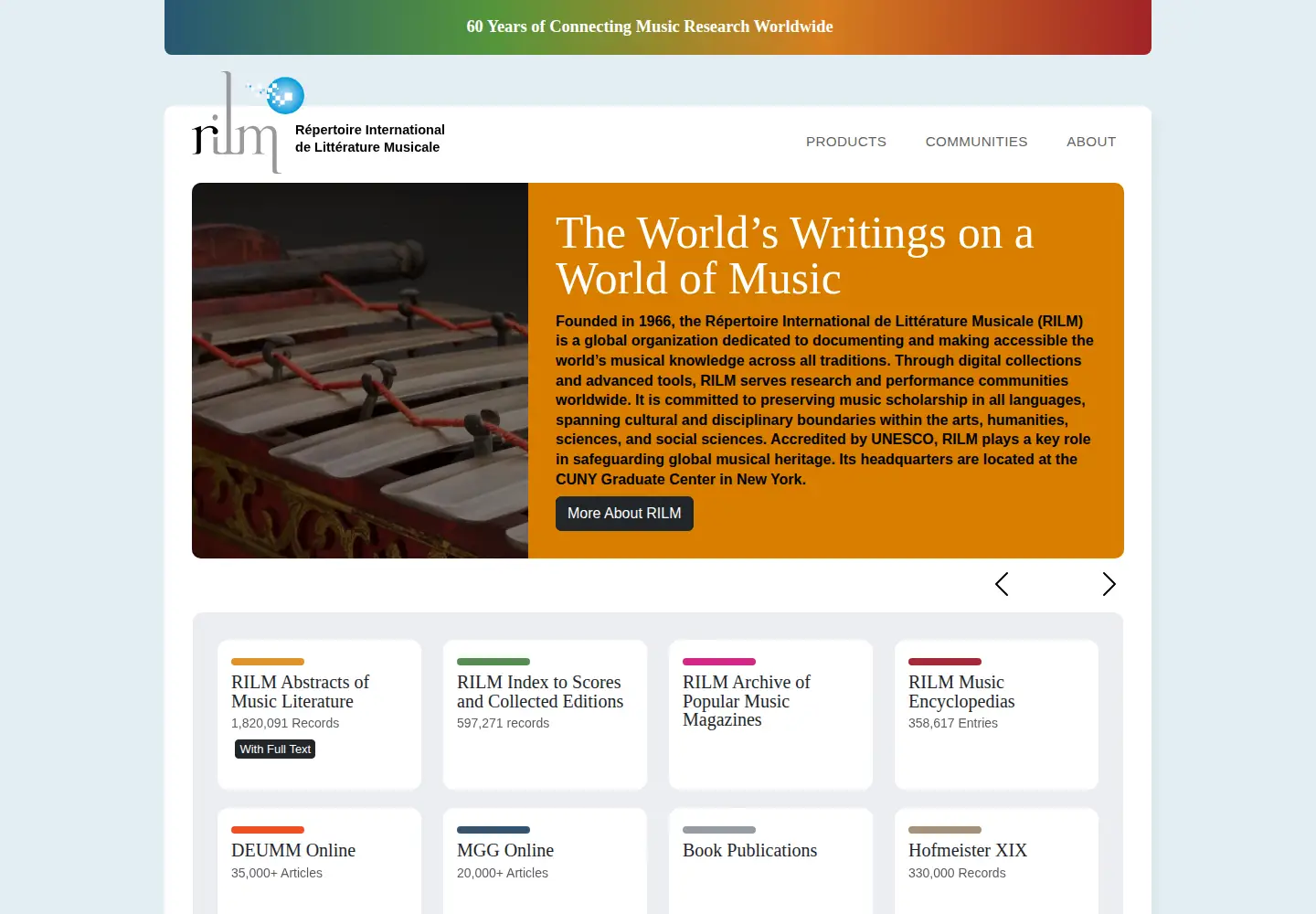Viewport: 1316px width, 914px height.
Task: Open RILM Index to Scores and Collected Editions
Action: click(546, 715)
